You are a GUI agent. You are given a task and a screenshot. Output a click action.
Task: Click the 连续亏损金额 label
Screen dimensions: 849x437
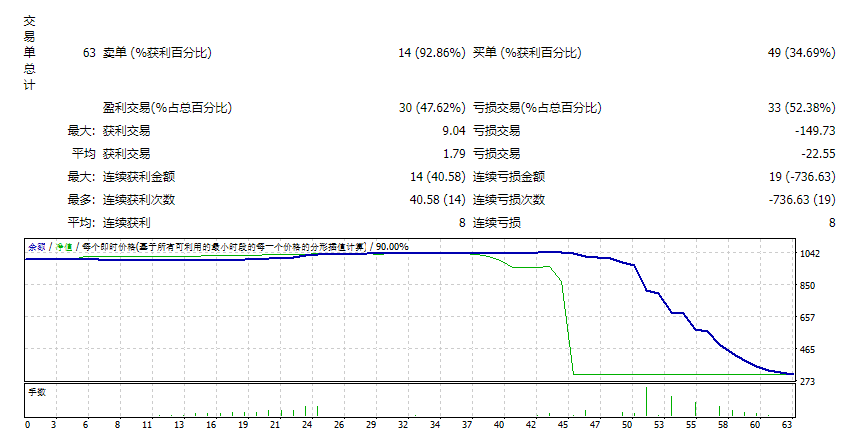click(x=508, y=177)
